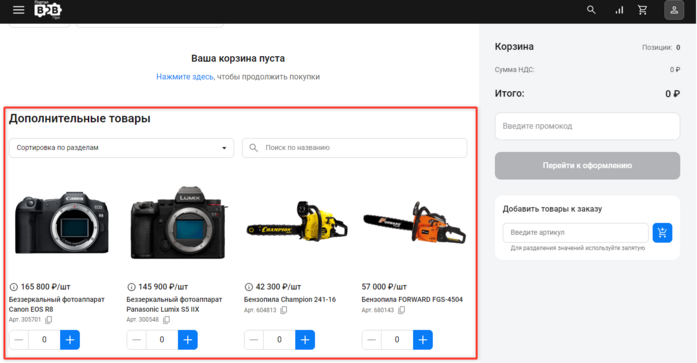Click the 57 000 ₽/шт price
Screen dimensions: 697x363
384,287
